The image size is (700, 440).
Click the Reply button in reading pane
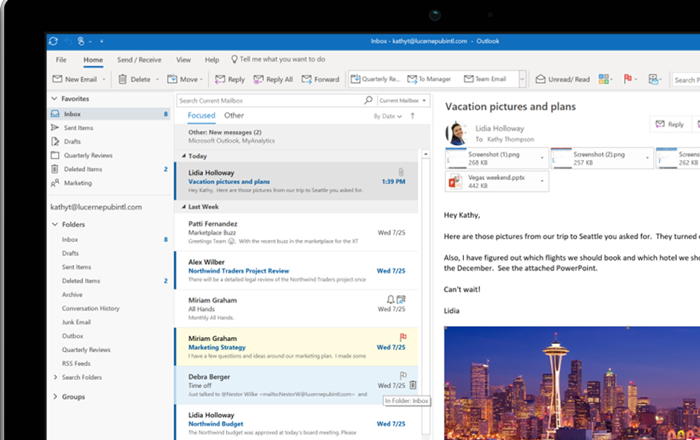pos(670,124)
